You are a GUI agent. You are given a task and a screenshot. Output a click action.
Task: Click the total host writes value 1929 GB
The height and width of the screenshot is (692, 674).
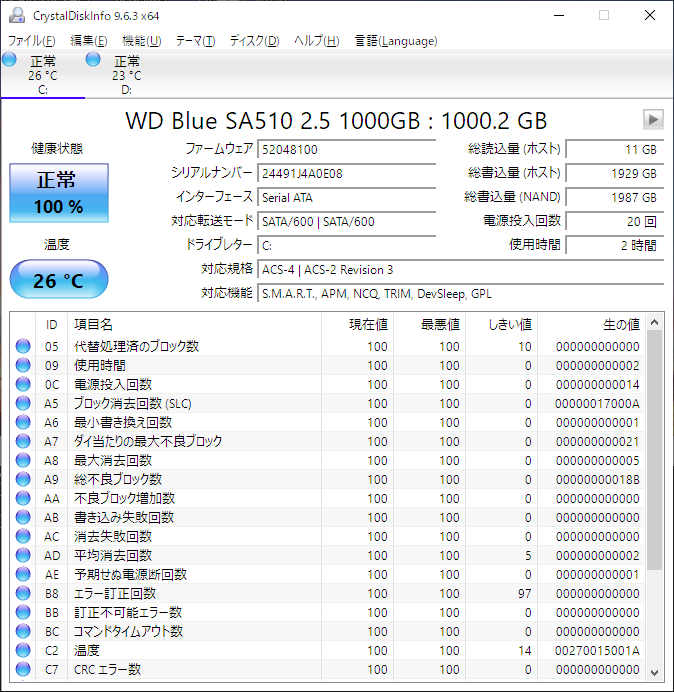[615, 173]
